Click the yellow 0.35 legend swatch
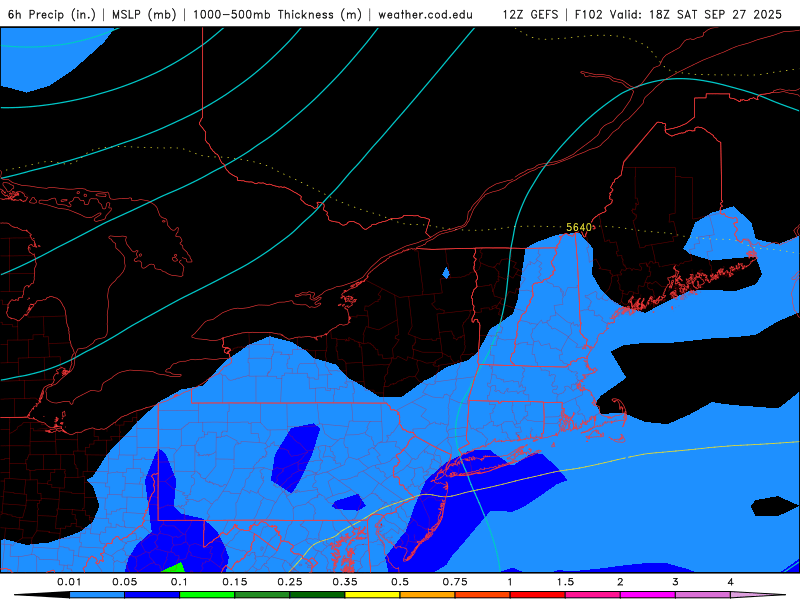 pos(372,595)
